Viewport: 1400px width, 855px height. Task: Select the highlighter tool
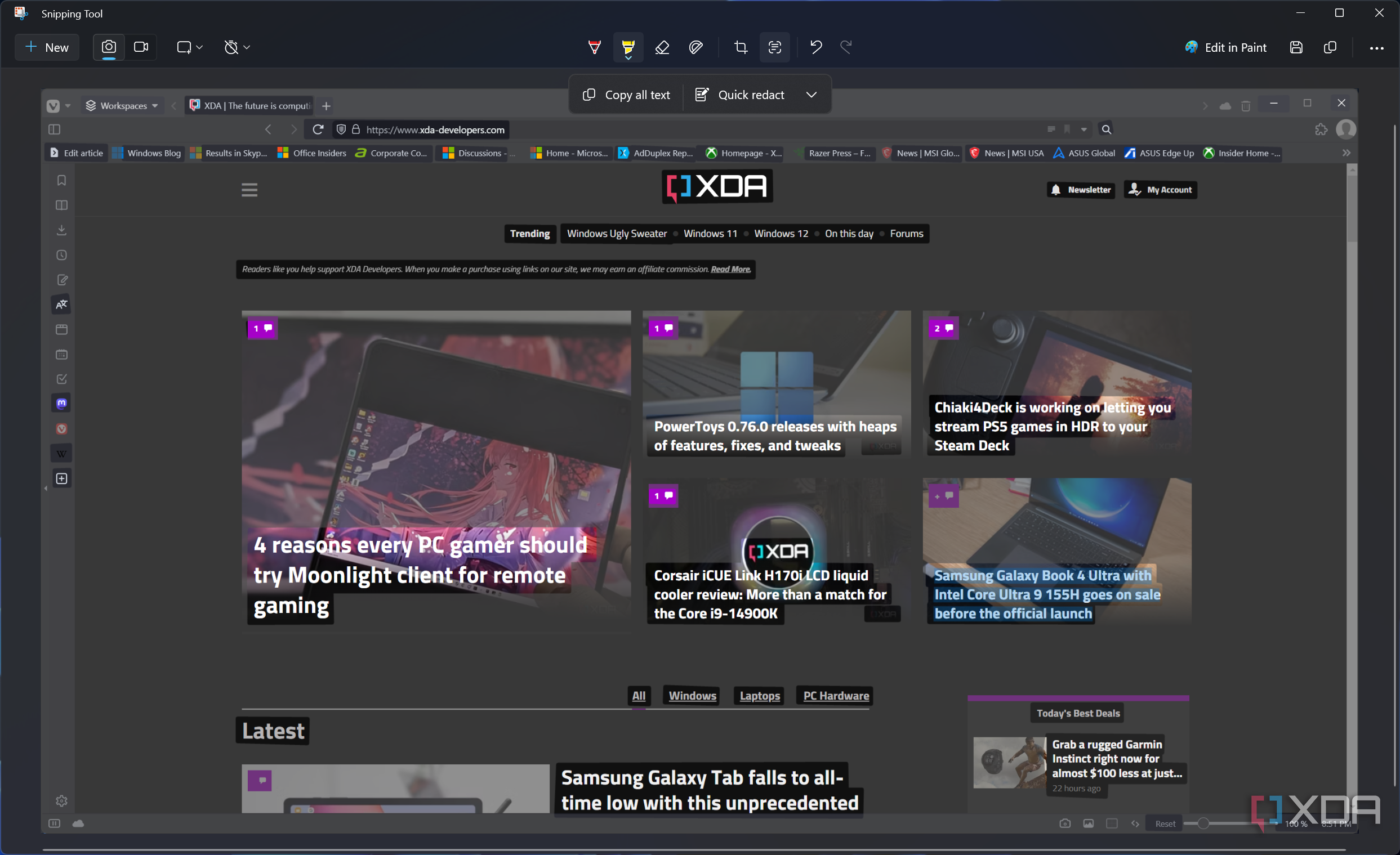(628, 47)
